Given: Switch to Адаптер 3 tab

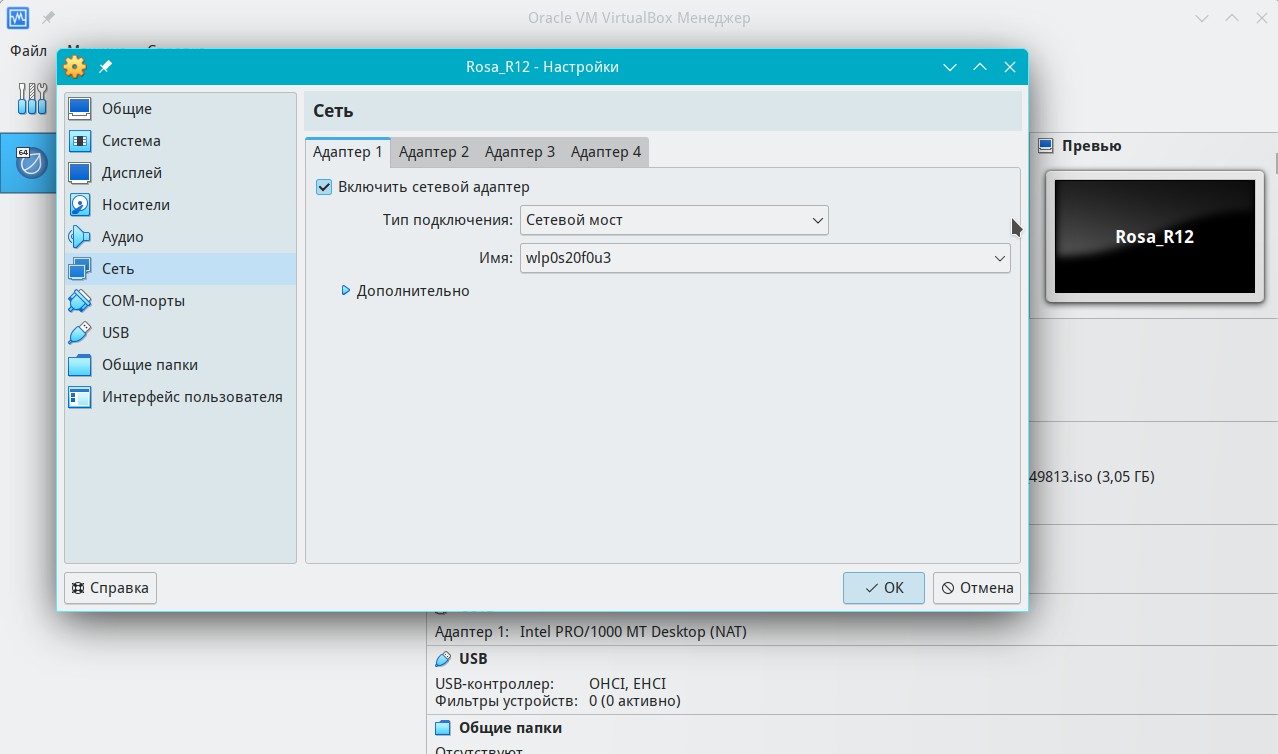Looking at the screenshot, I should click(x=520, y=152).
